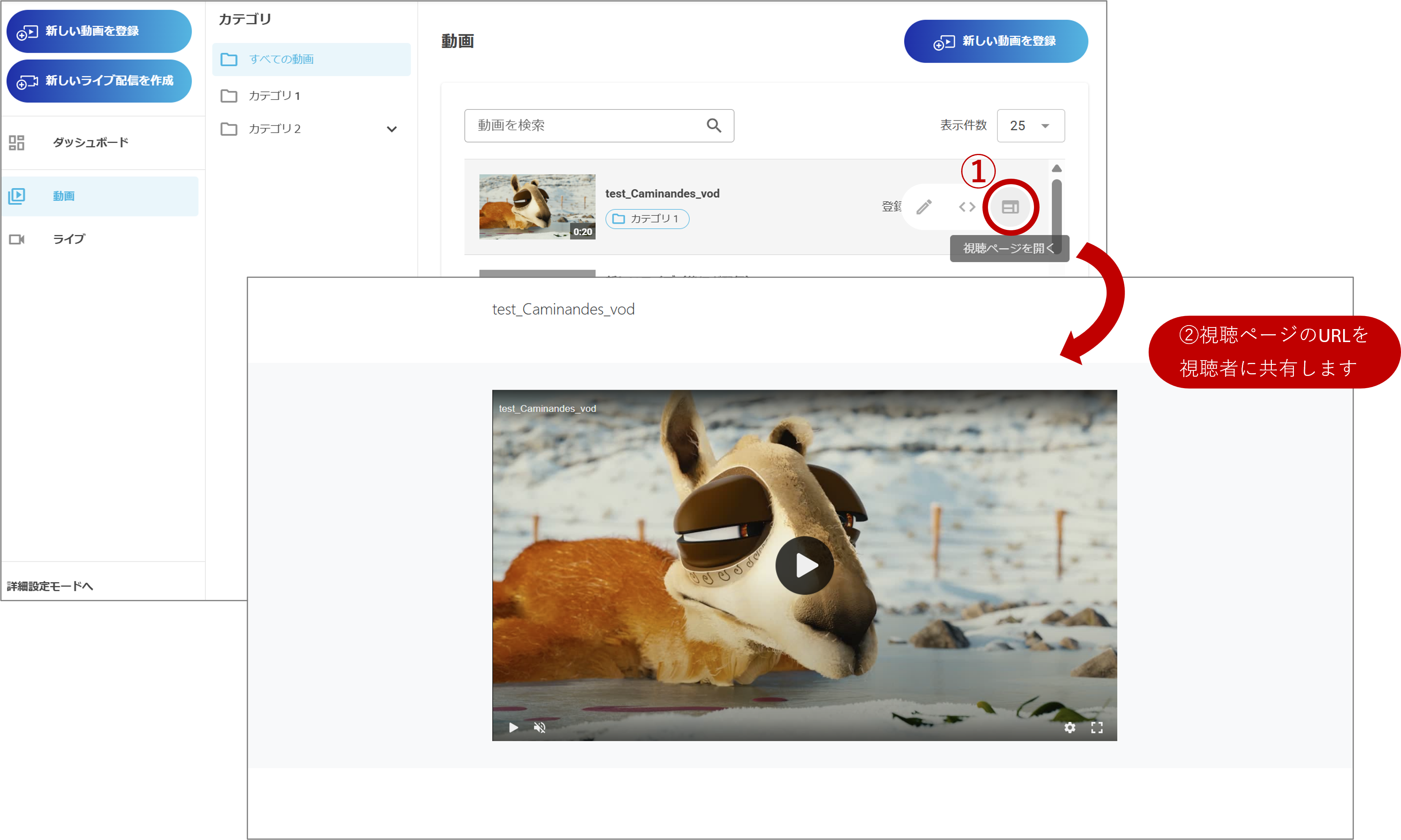Click the search magnifier icon
This screenshot has height=840, width=1401.
714,125
